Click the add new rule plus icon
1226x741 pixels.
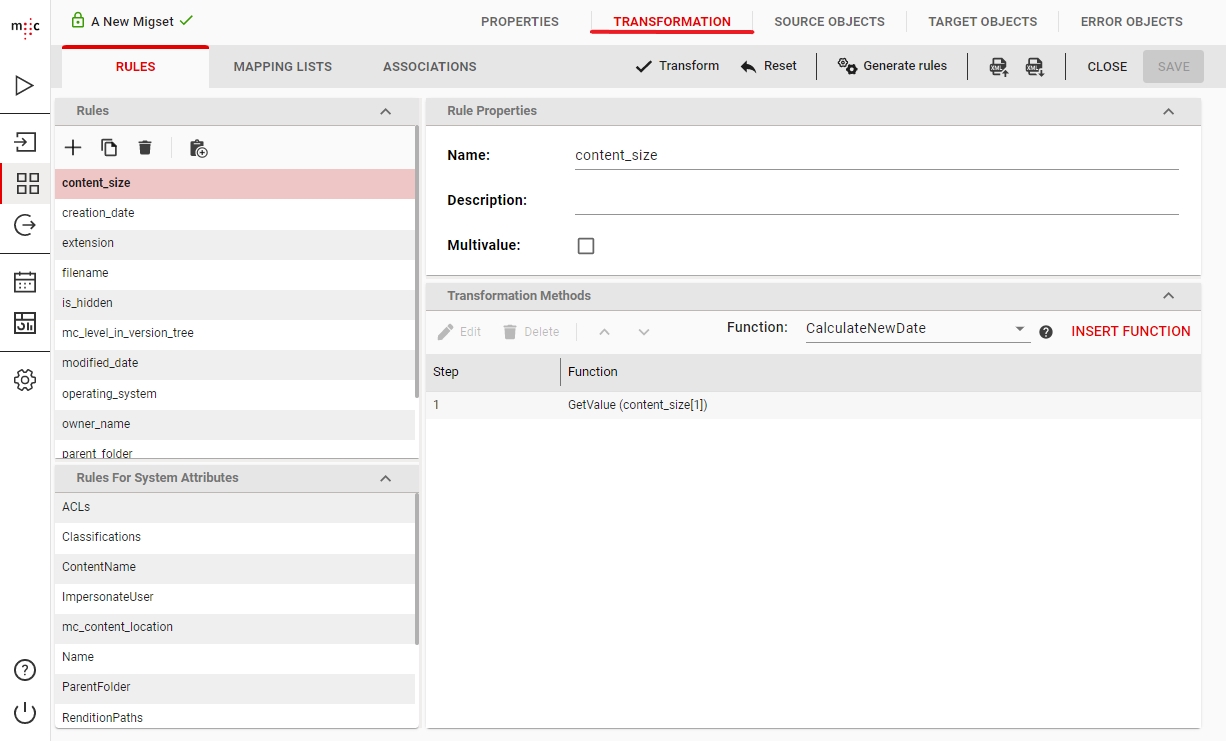point(73,148)
